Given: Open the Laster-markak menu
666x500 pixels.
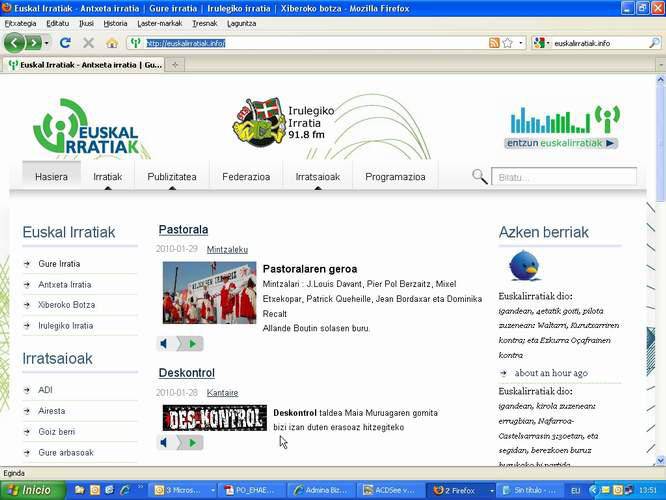Looking at the screenshot, I should pyautogui.click(x=160, y=24).
